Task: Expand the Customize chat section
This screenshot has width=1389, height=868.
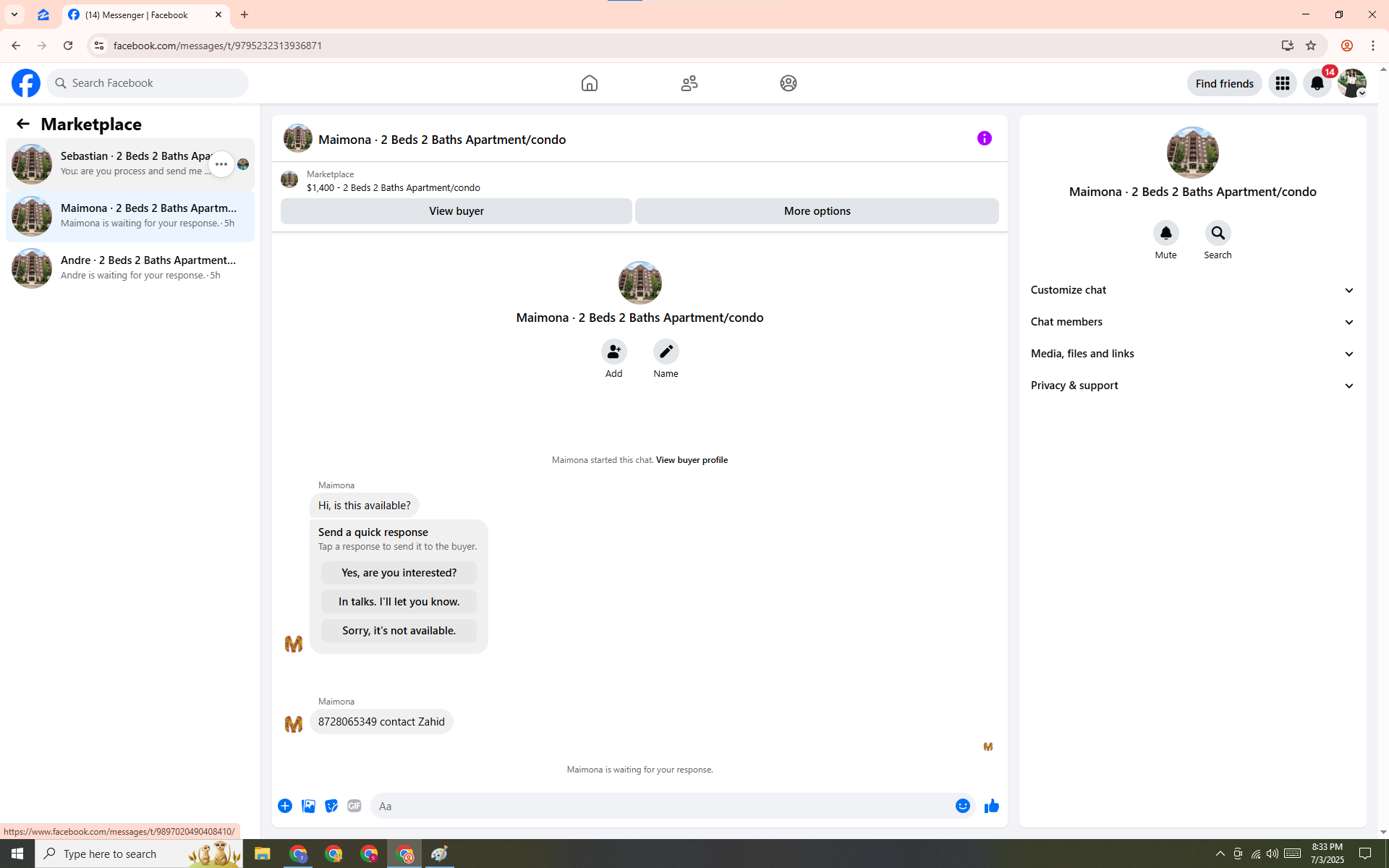Action: point(1192,290)
